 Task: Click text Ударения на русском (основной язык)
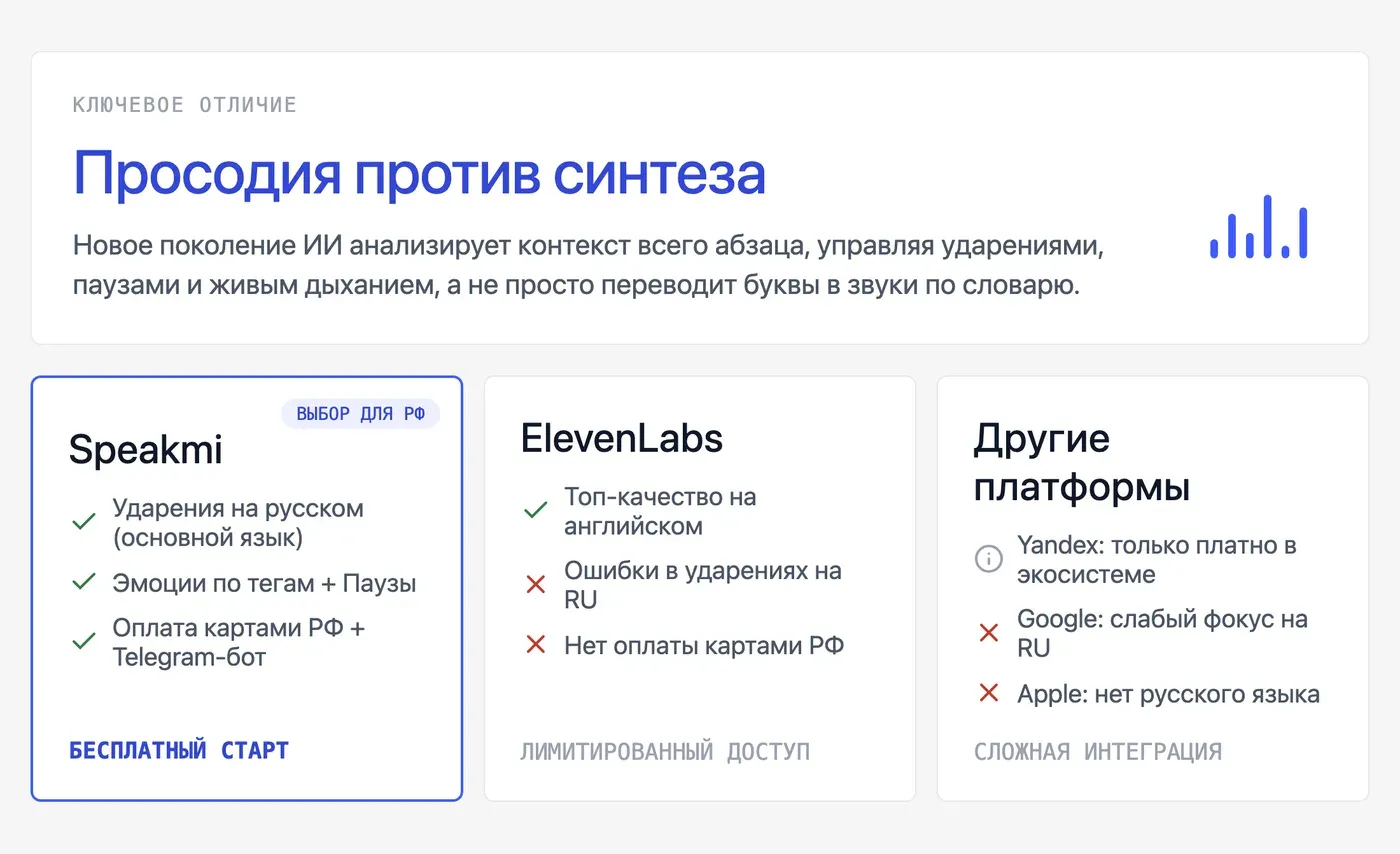point(238,523)
